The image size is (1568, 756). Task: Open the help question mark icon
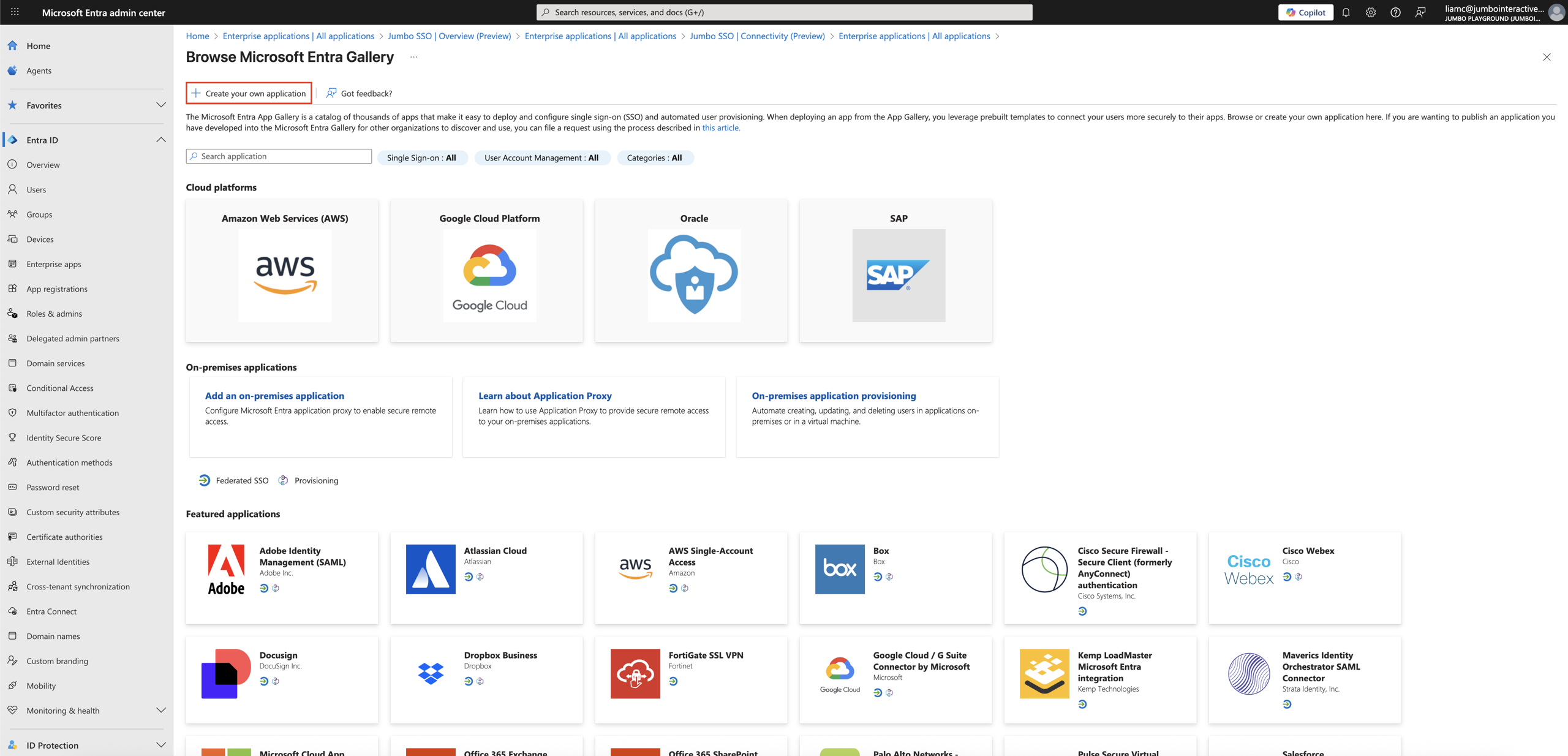click(1395, 12)
